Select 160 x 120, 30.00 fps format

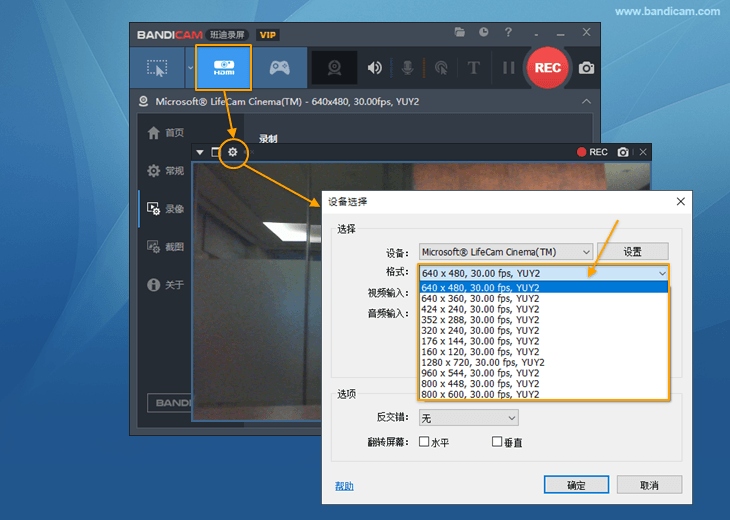pos(544,352)
